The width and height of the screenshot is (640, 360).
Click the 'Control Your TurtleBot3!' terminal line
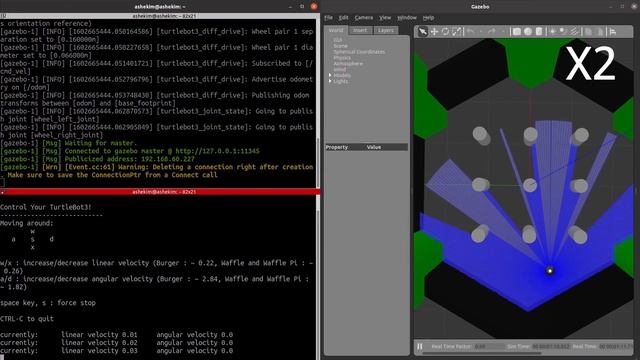[46, 207]
